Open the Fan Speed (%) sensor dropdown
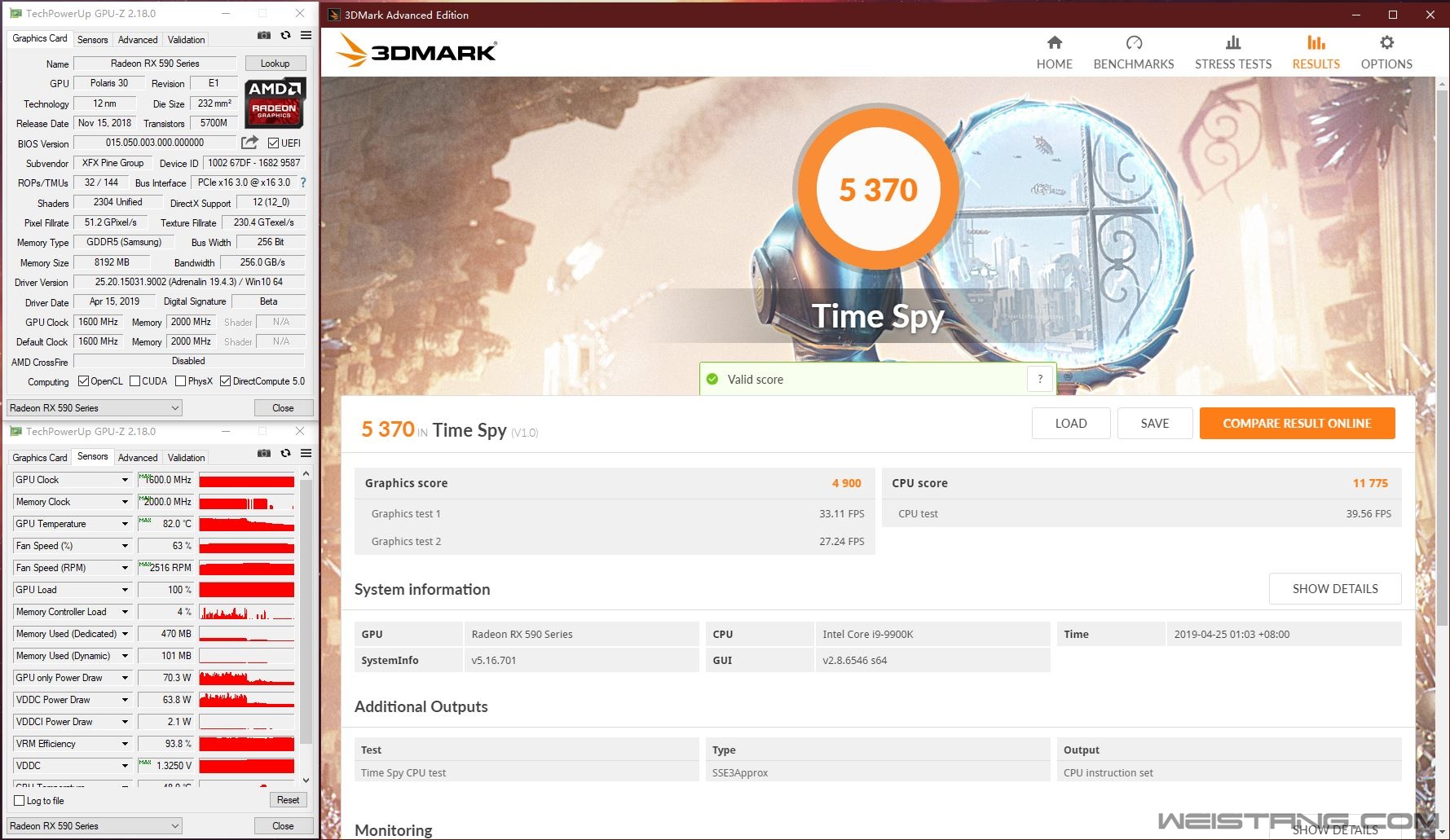This screenshot has width=1450, height=840. coord(125,546)
